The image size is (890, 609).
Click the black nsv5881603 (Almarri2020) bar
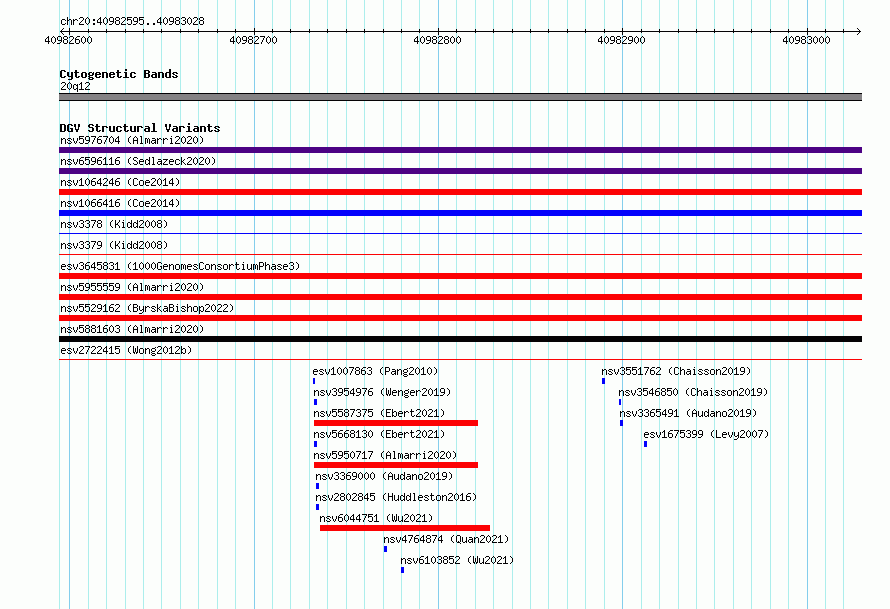[460, 339]
